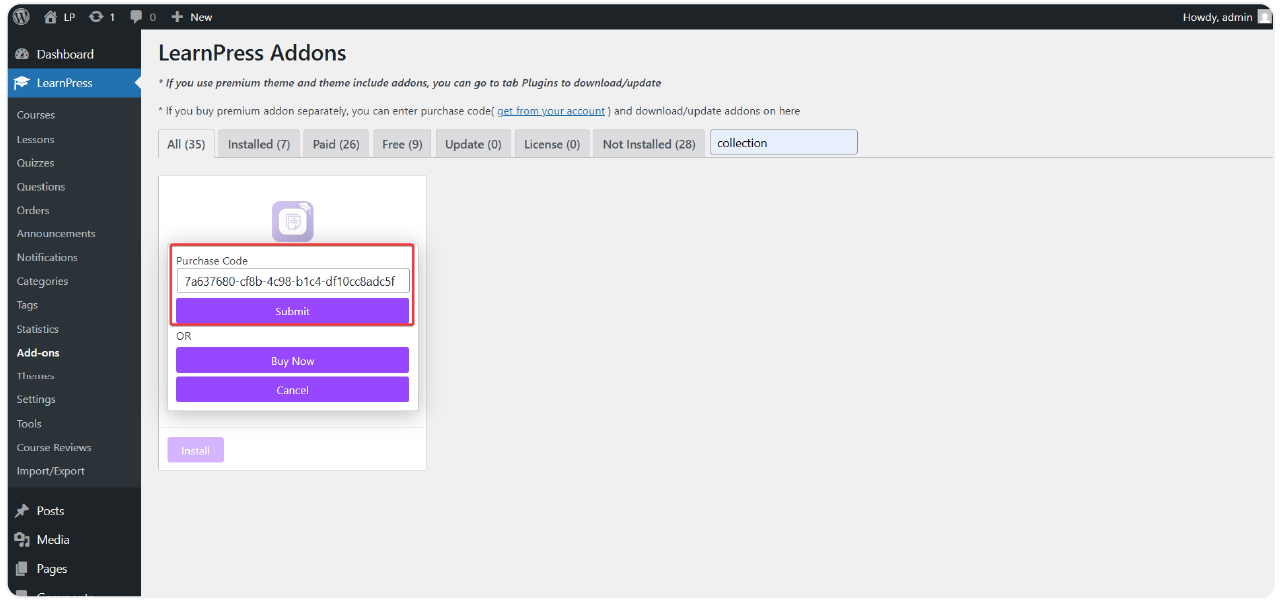Switch to the Update (0) tab
The width and height of the screenshot is (1281, 601).
(x=473, y=144)
